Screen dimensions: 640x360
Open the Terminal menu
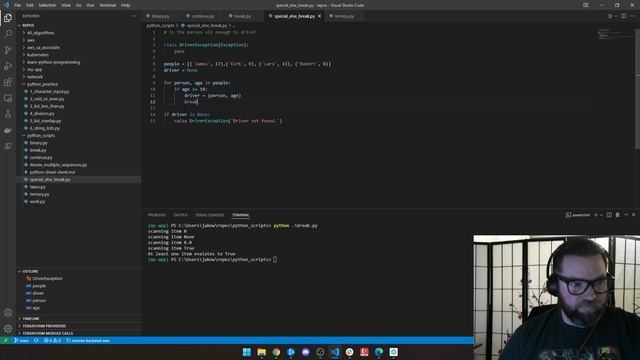(x=108, y=5)
